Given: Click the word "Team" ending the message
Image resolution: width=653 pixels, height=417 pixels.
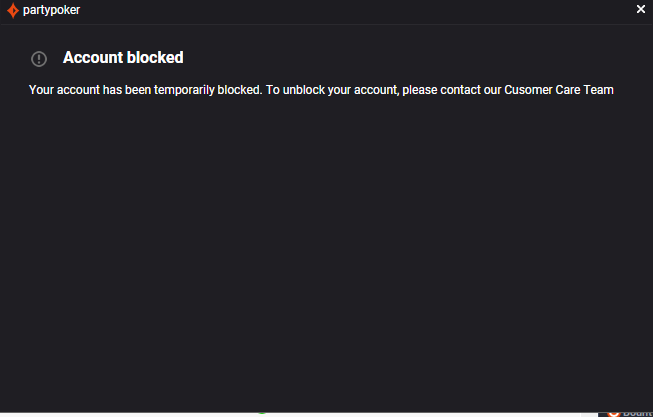Looking at the screenshot, I should click(598, 90).
